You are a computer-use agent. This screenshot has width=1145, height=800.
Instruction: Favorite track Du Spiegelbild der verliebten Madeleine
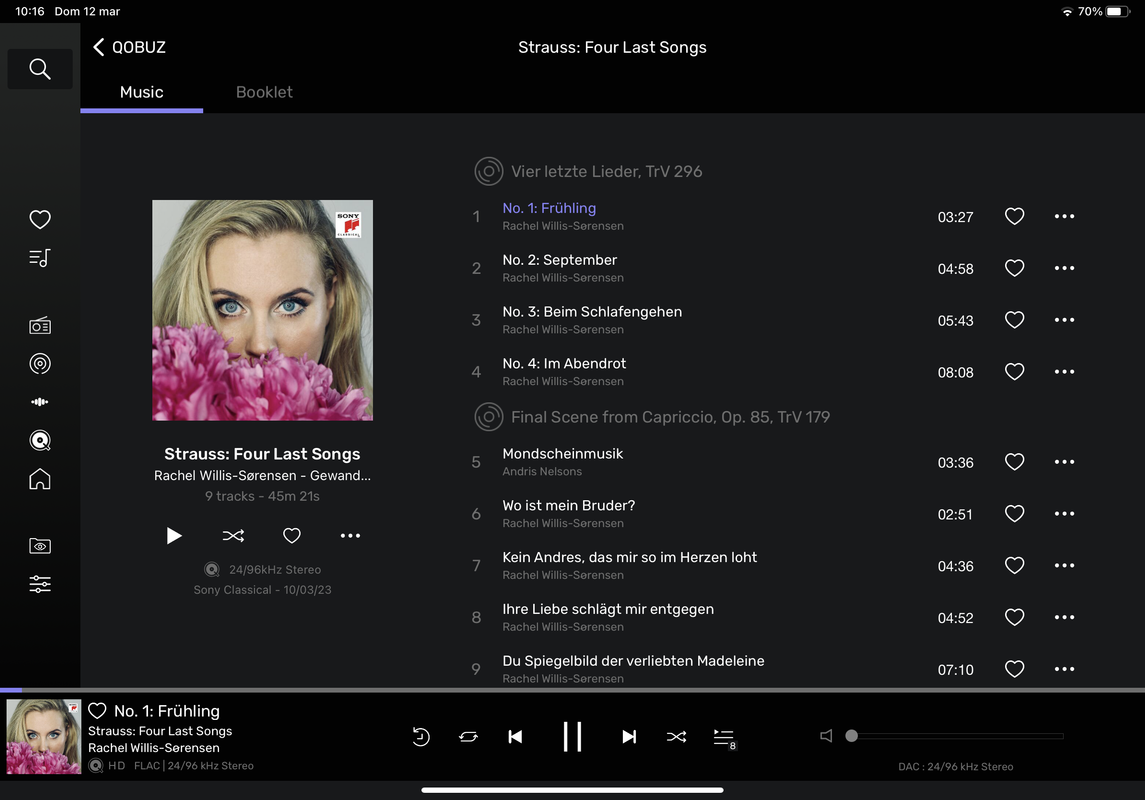point(1014,669)
